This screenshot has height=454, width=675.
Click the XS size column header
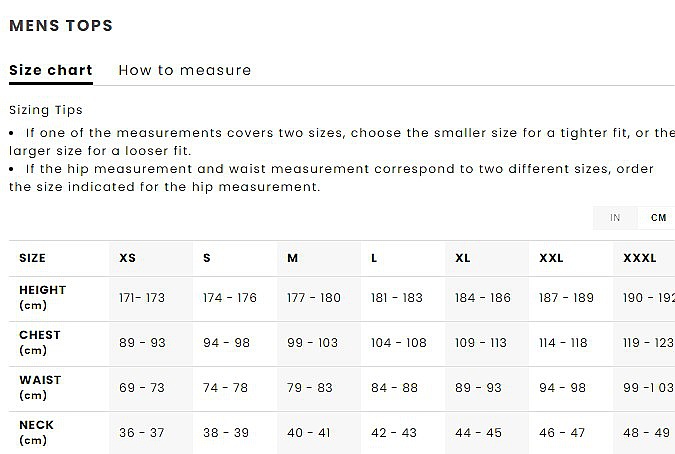pos(128,258)
